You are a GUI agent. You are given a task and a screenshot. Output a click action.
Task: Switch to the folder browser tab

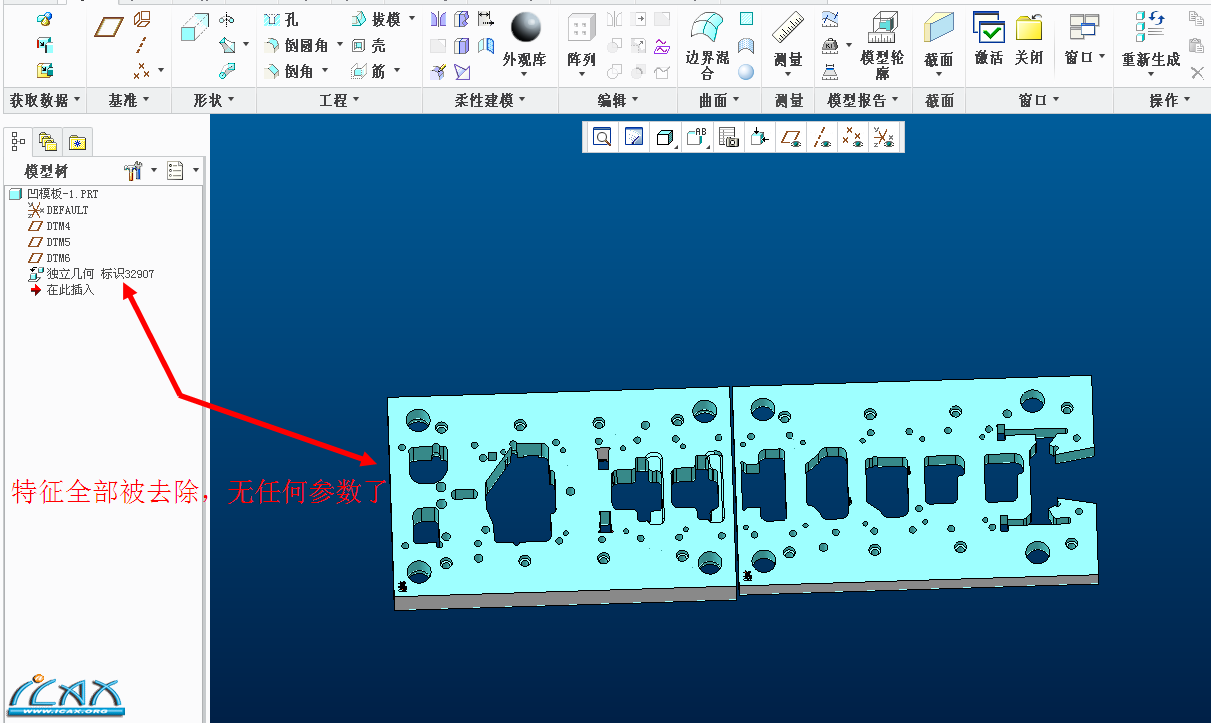pos(47,142)
